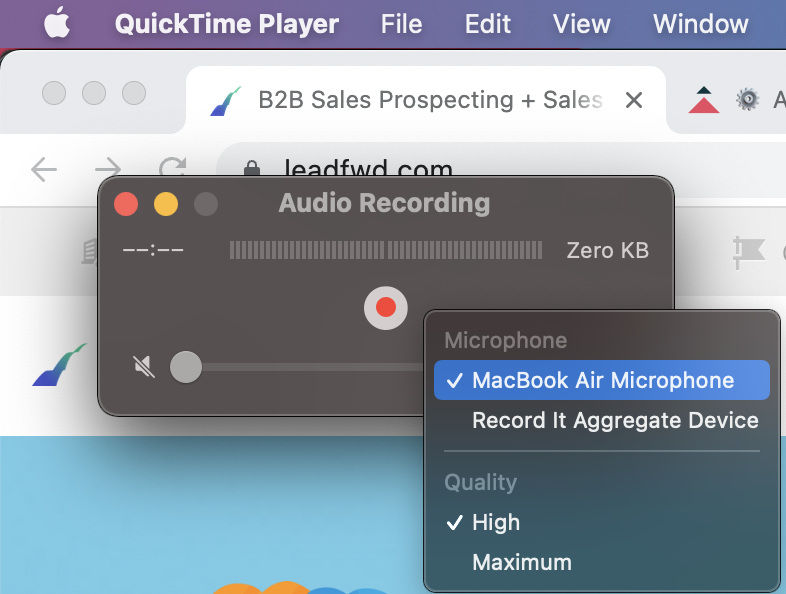This screenshot has width=786, height=594.
Task: Click browser back arrow
Action: pyautogui.click(x=44, y=169)
